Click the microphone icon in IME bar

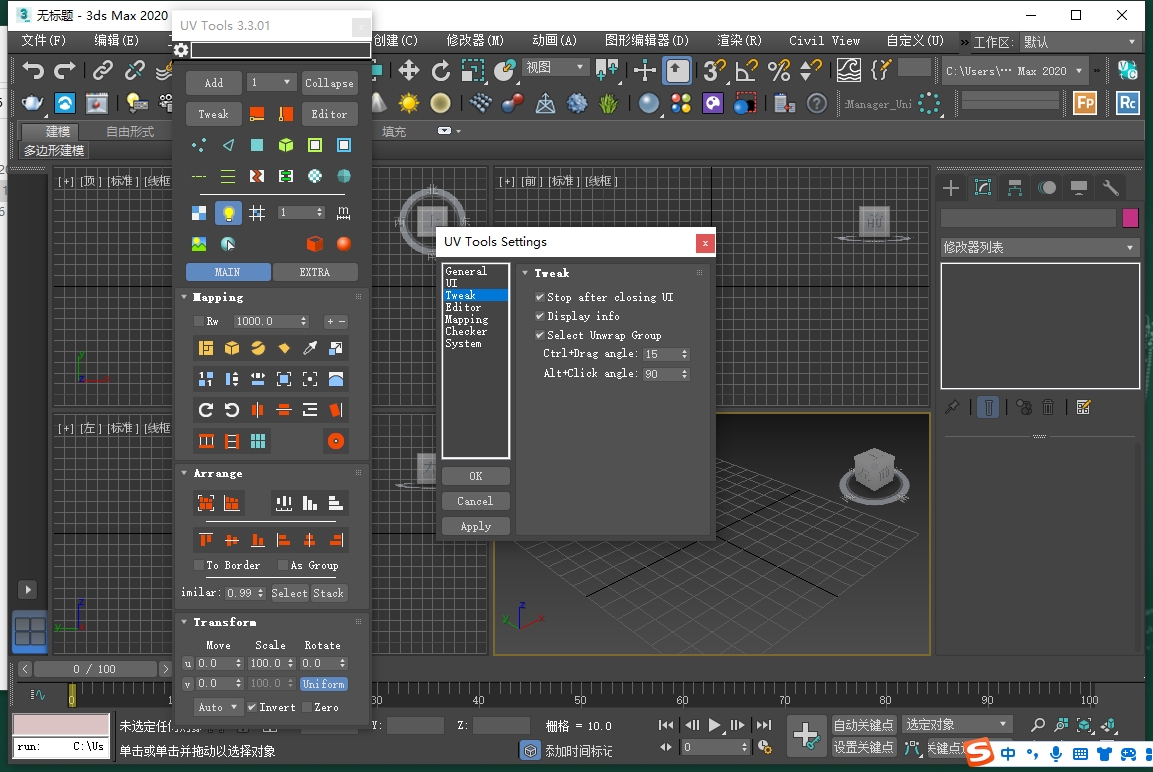(x=1056, y=754)
